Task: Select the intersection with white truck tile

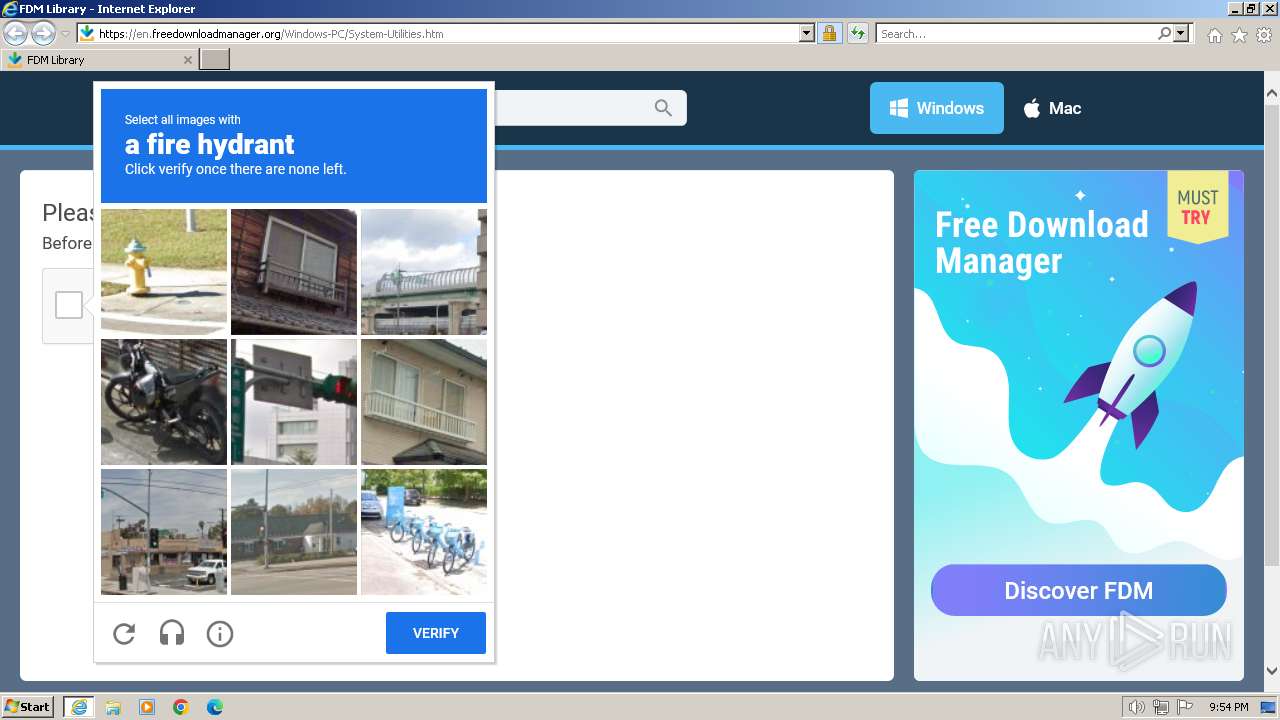Action: 164,532
